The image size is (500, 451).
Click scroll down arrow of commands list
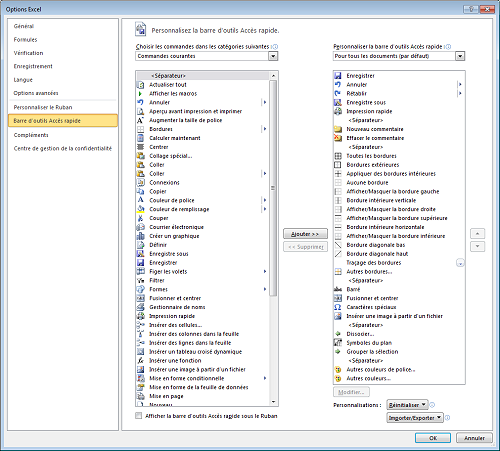(273, 402)
